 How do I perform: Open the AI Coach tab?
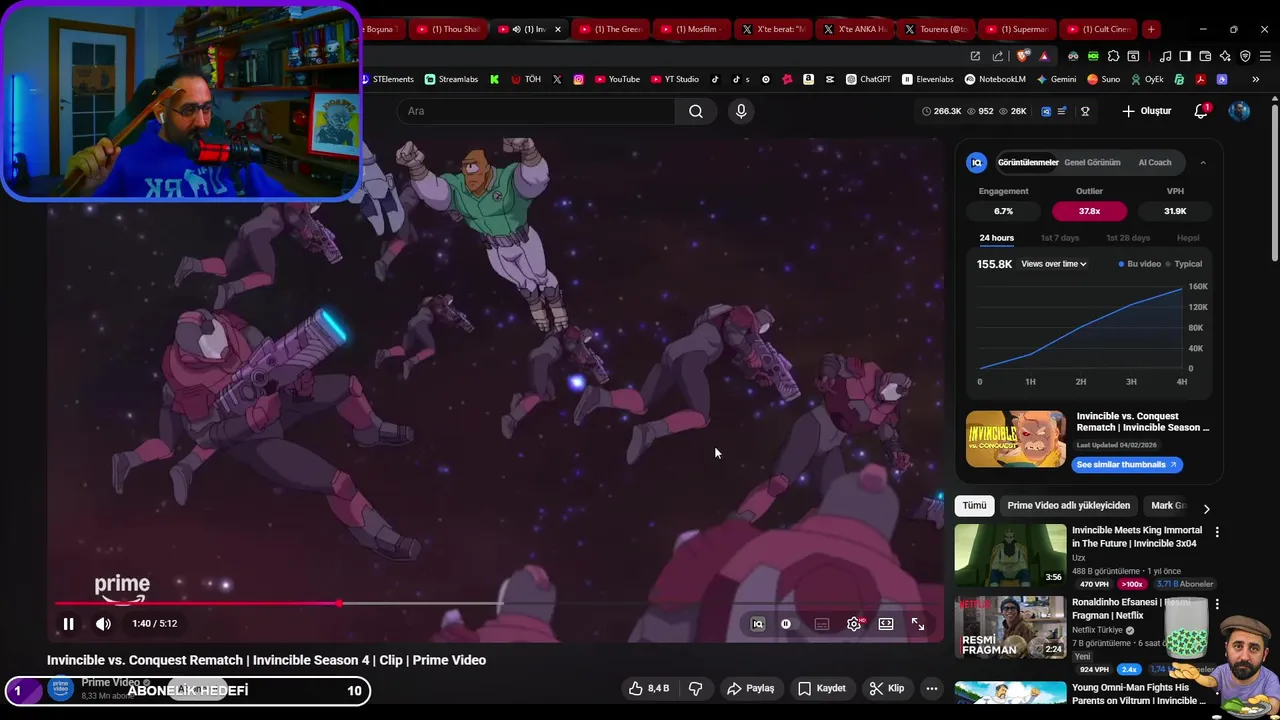pos(1155,162)
